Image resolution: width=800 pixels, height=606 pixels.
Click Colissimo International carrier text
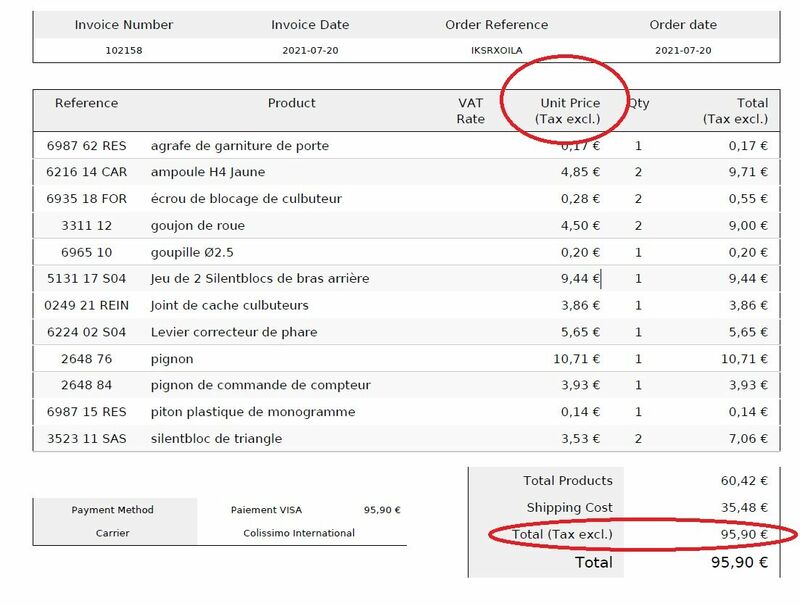(299, 533)
